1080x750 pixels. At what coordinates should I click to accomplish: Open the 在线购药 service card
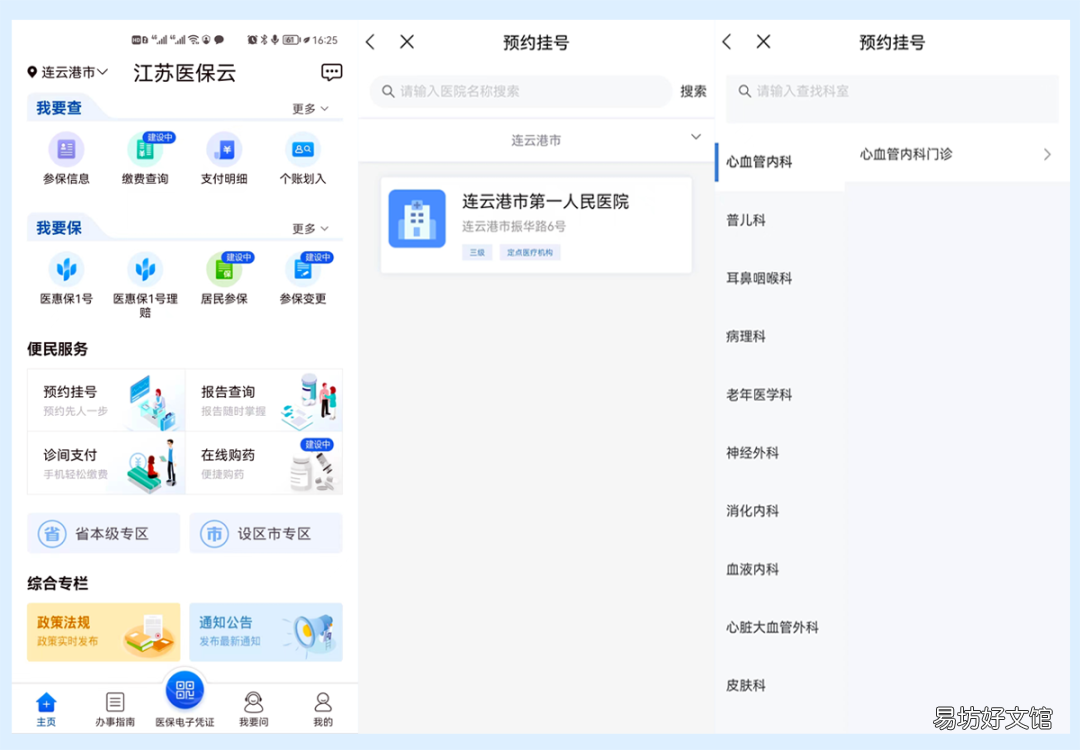point(264,463)
